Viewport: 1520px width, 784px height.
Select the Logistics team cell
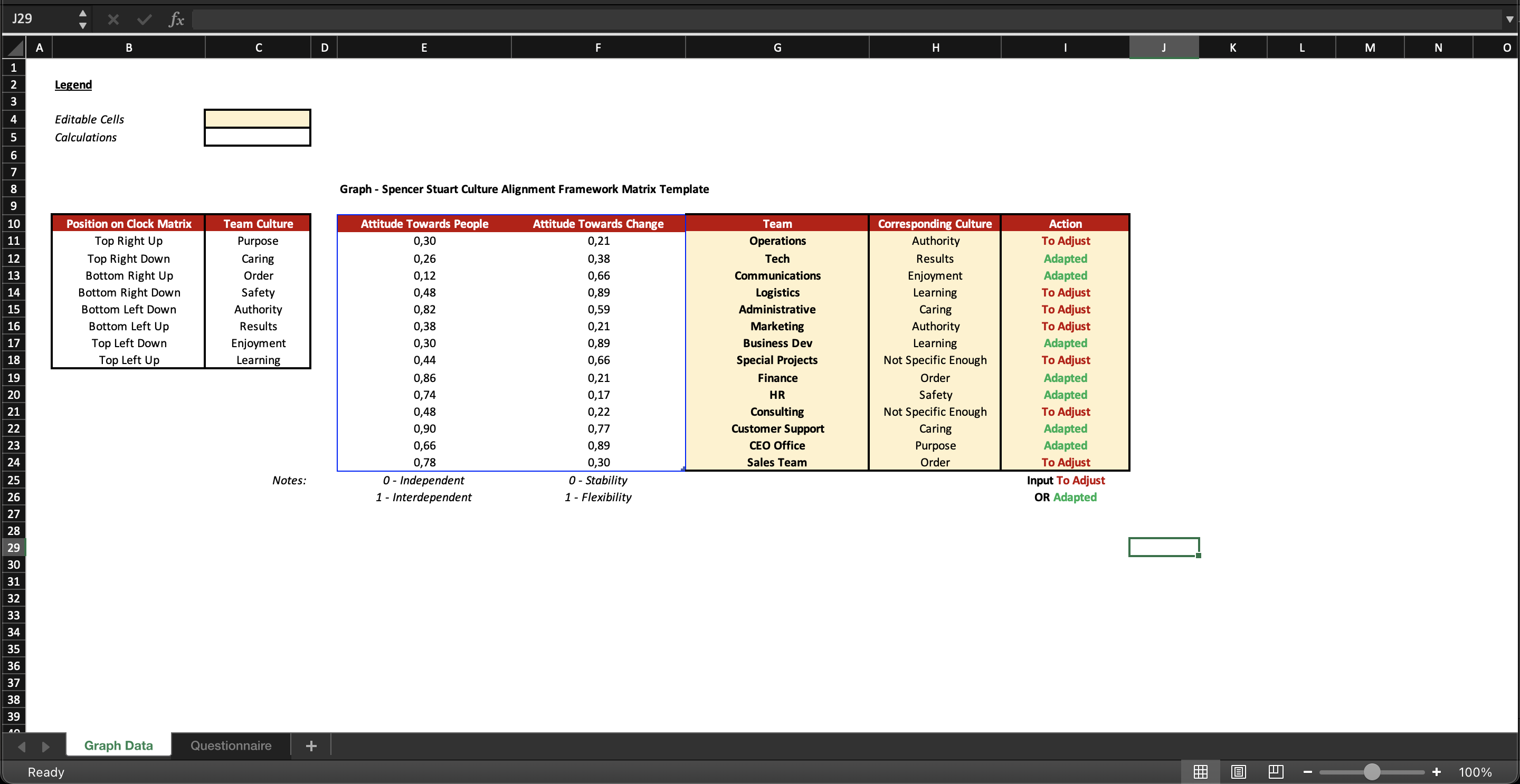[777, 292]
